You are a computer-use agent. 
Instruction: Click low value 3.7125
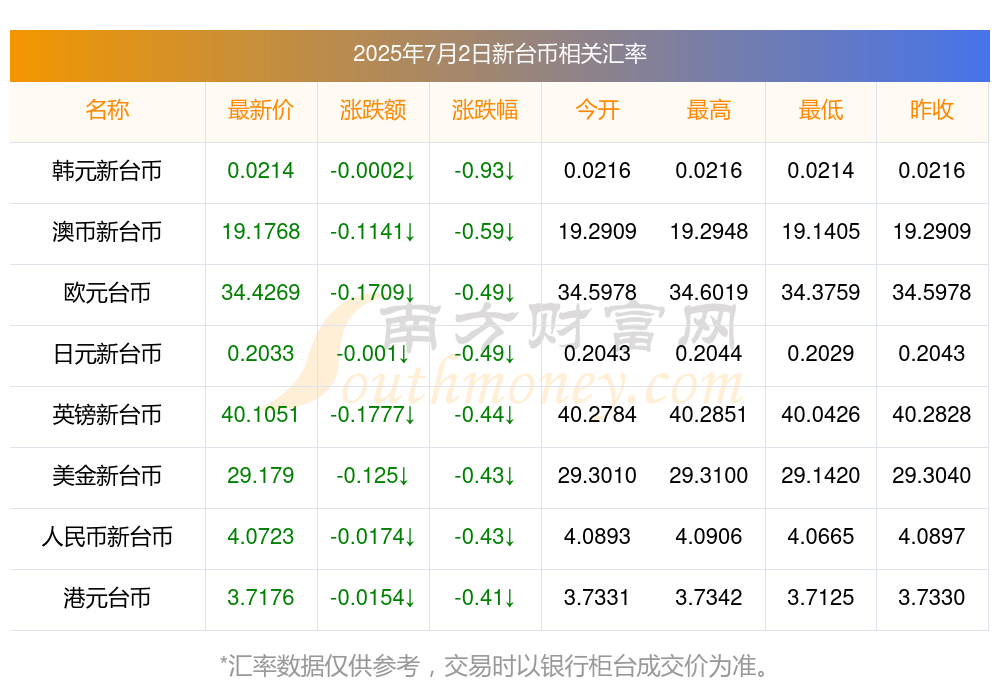[x=821, y=598]
